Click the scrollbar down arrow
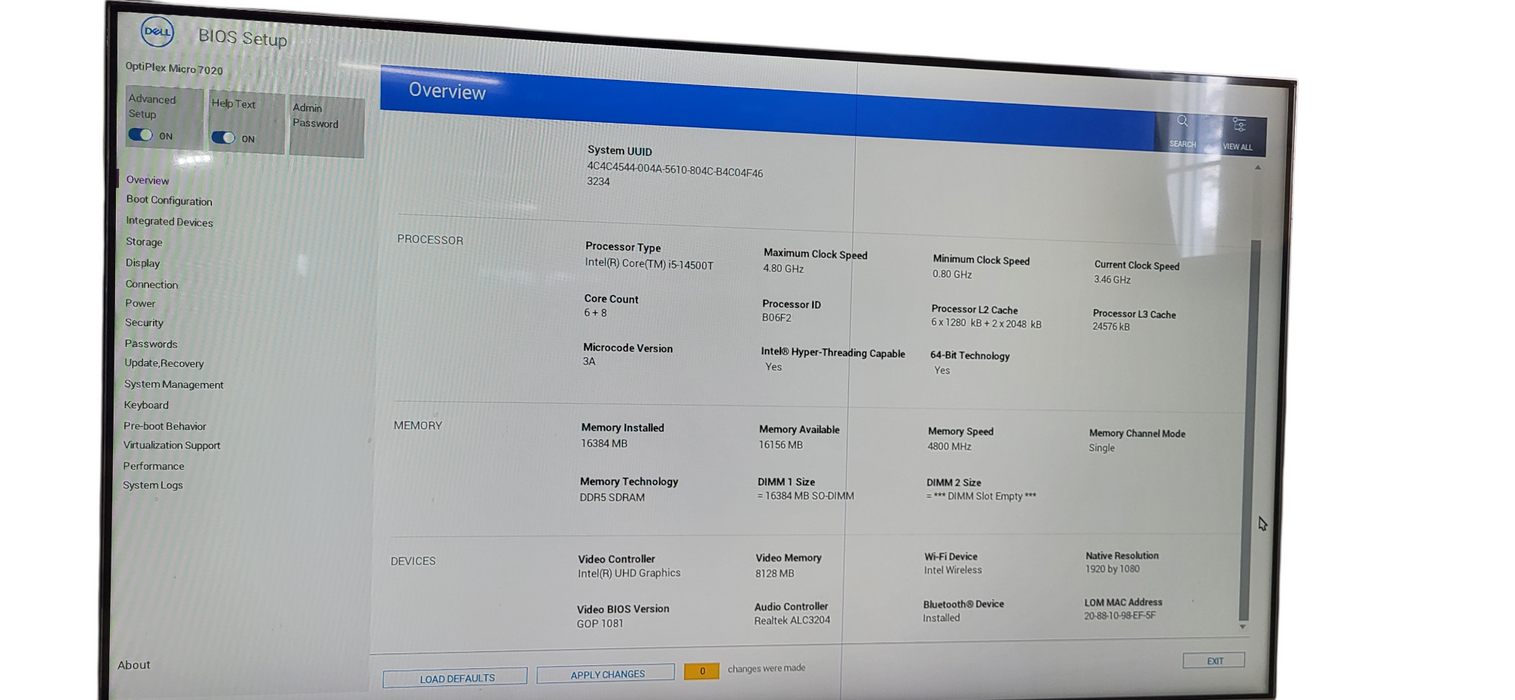 (1243, 627)
